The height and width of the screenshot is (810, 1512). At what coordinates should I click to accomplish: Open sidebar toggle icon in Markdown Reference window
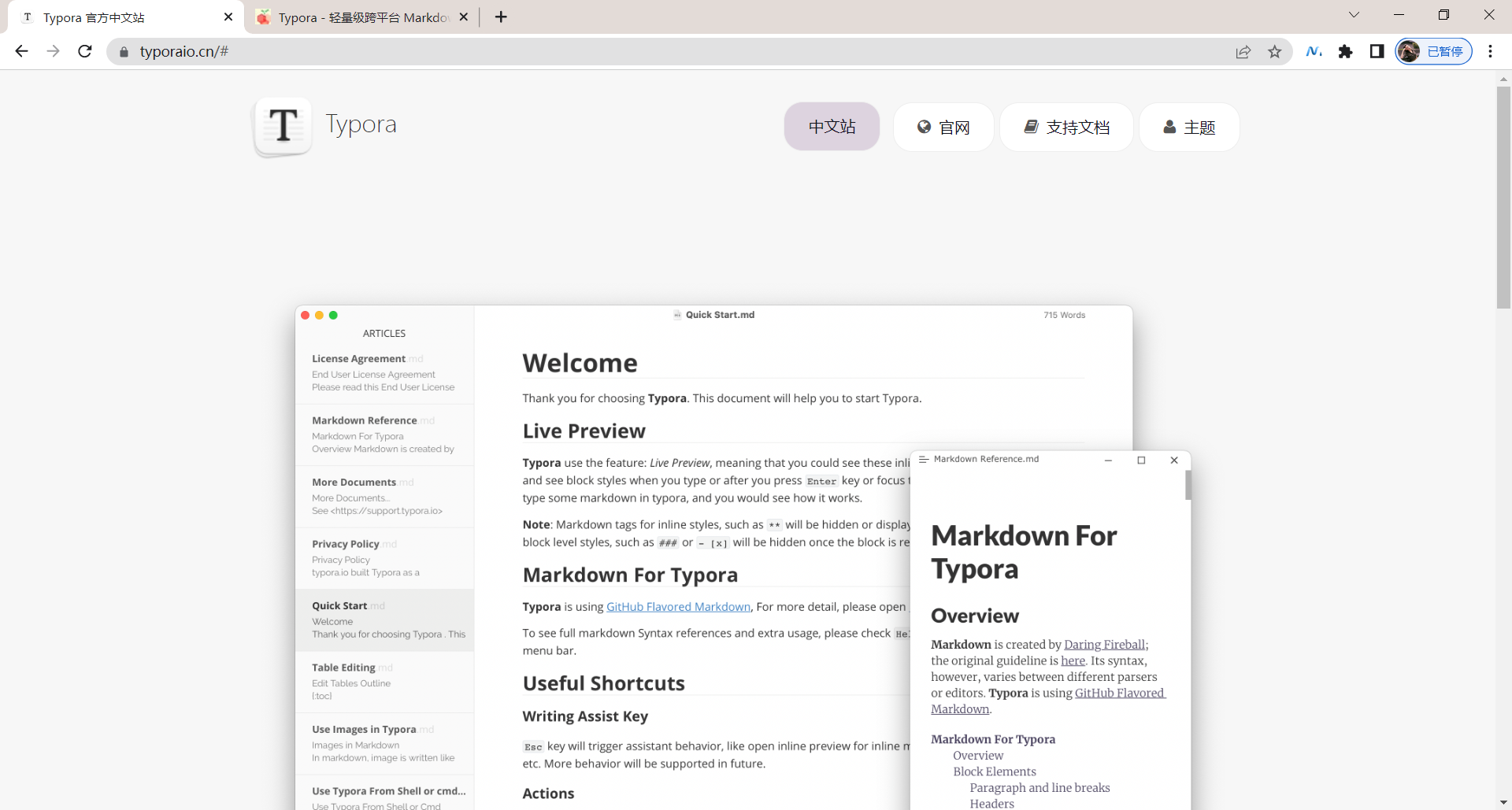924,459
